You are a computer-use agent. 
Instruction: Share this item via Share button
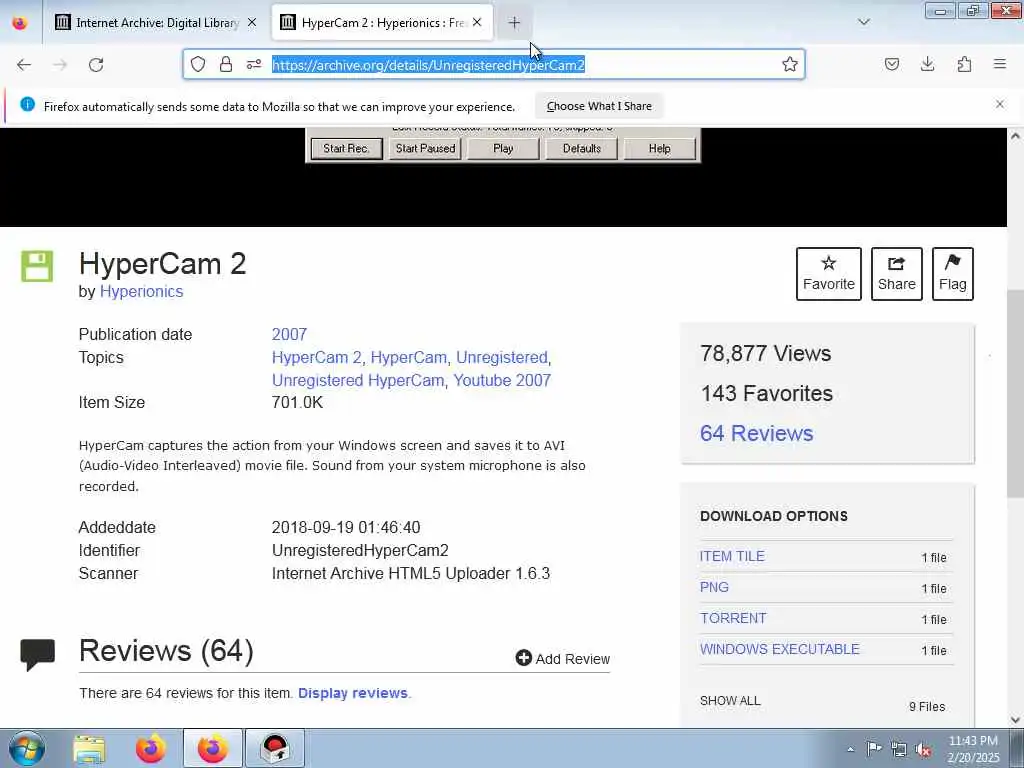click(x=897, y=274)
